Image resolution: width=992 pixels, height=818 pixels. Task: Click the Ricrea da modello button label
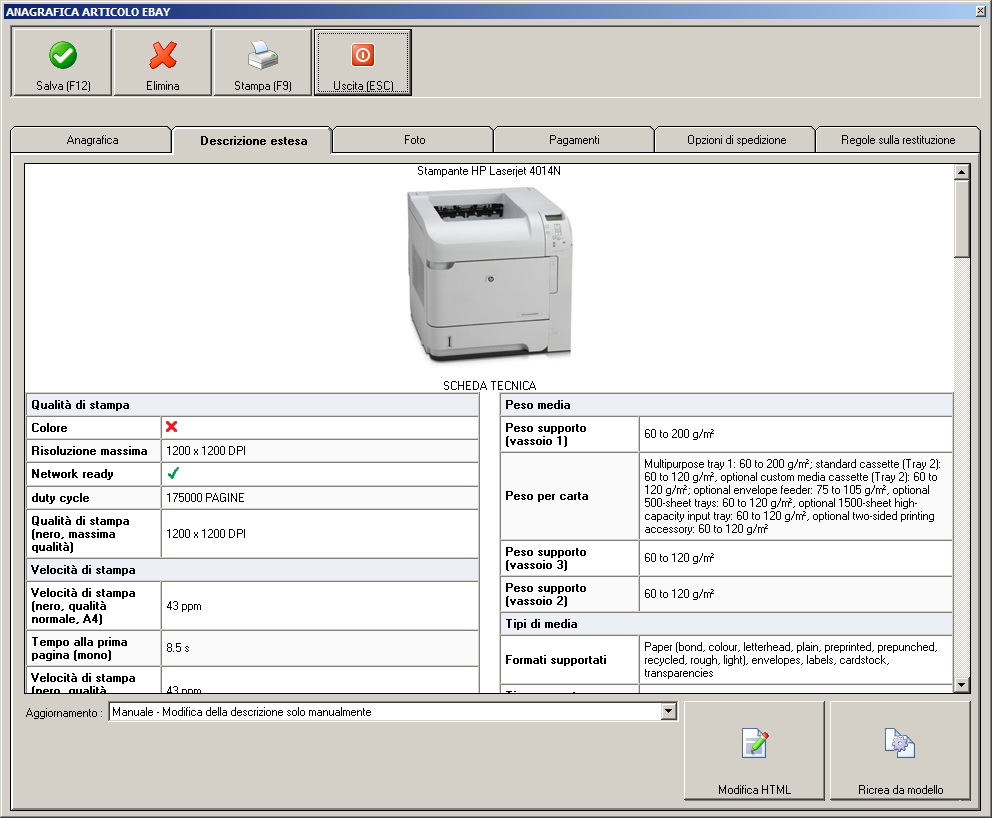coord(900,790)
